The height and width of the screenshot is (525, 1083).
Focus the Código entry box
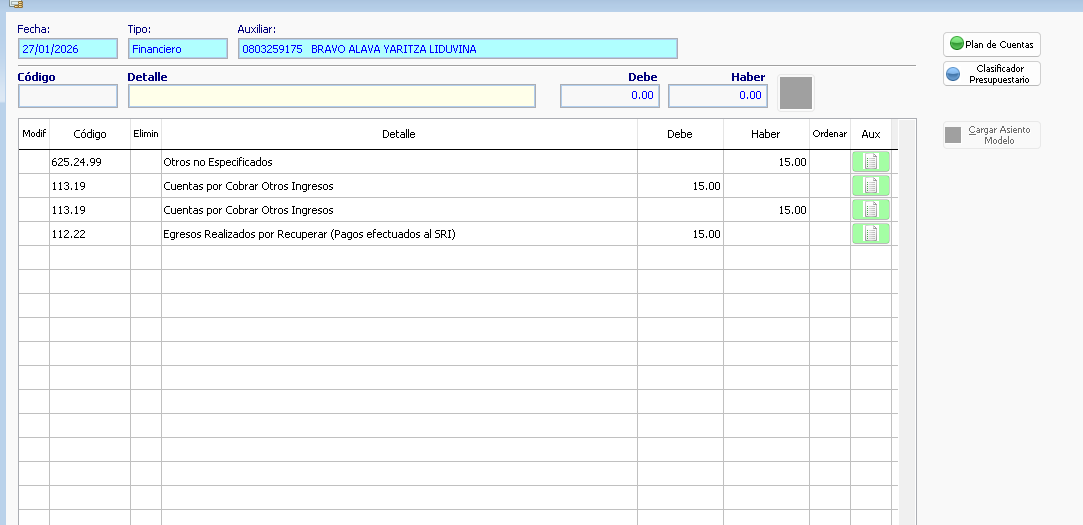pos(67,96)
